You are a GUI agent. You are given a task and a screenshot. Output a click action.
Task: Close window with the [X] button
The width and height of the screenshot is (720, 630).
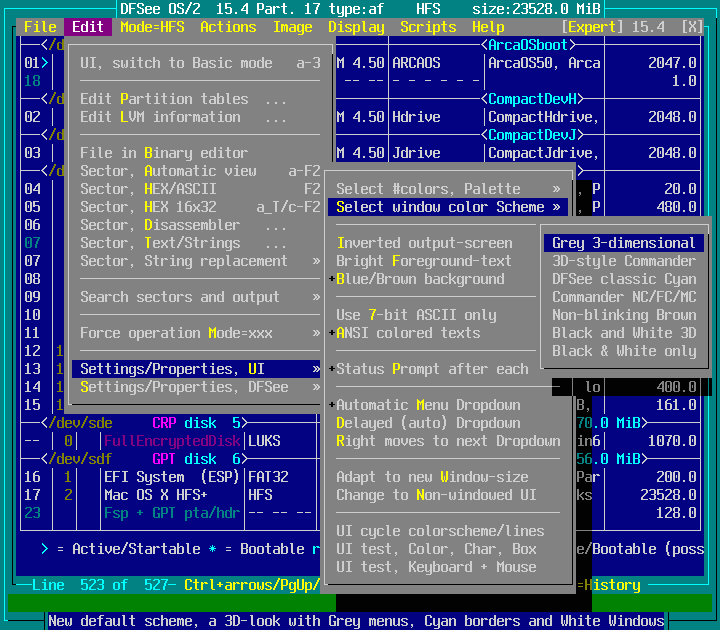click(692, 27)
